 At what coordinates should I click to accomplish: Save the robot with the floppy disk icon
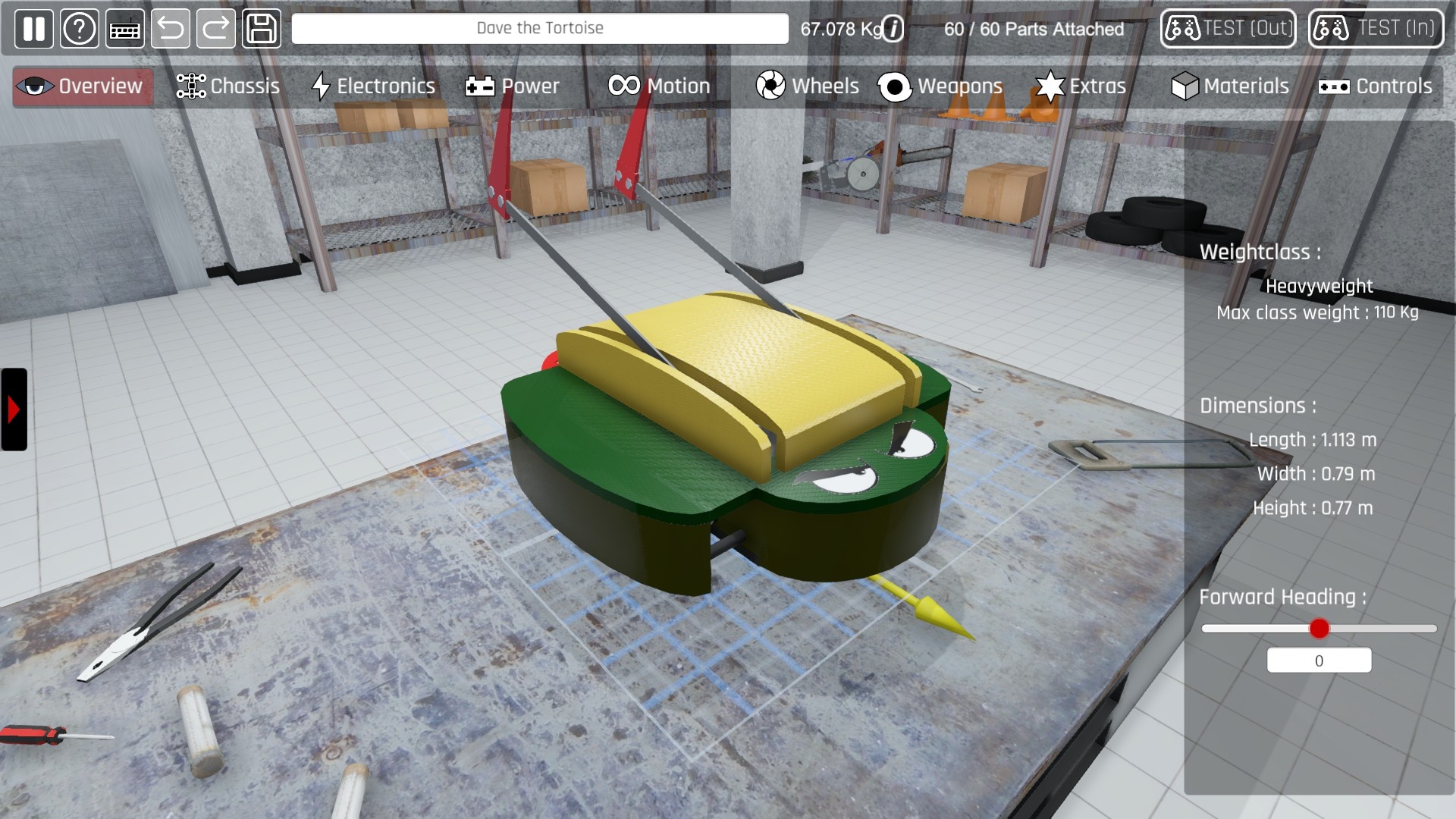coord(262,29)
